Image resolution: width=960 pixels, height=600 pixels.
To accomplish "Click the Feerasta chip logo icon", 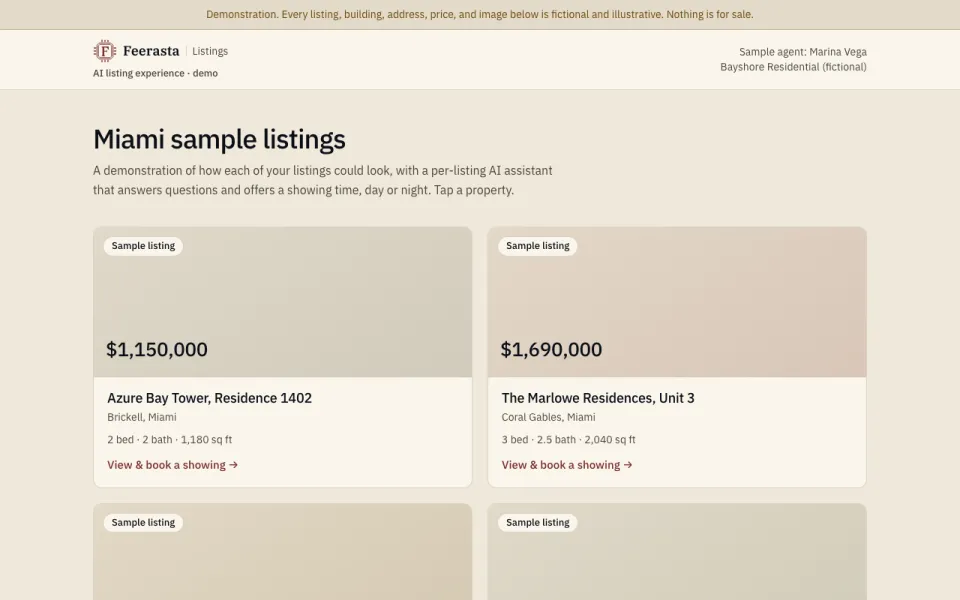I will [x=105, y=51].
